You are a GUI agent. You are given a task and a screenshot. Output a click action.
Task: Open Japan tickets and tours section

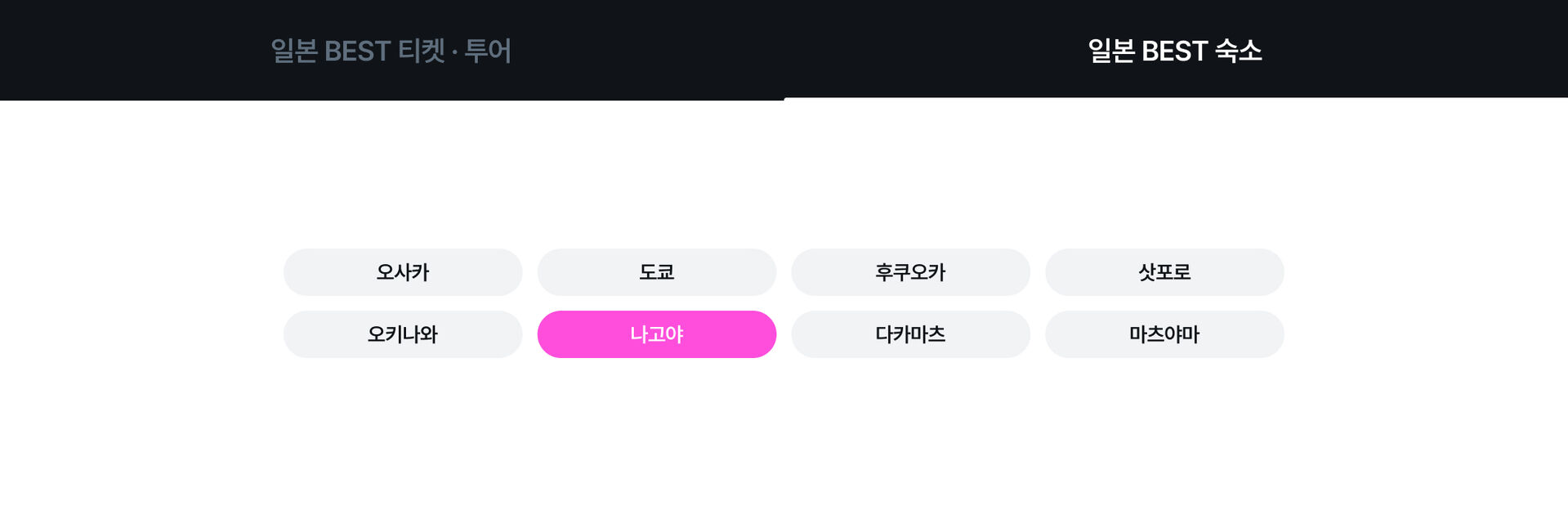point(391,51)
